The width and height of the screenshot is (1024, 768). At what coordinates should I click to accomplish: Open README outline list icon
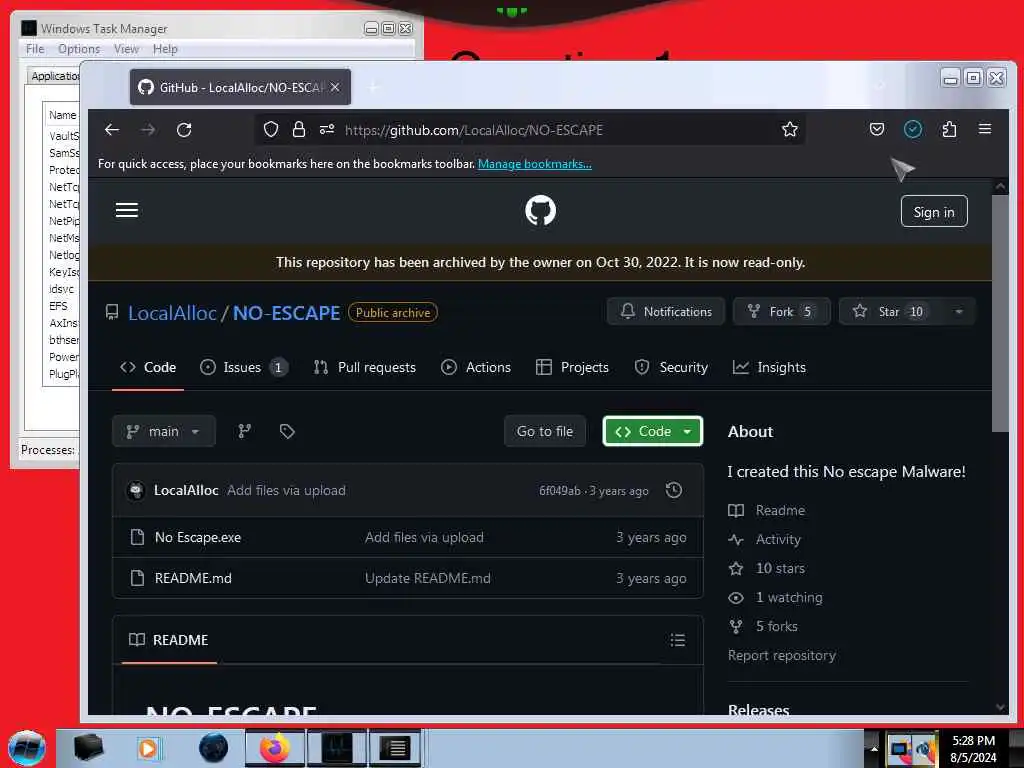point(677,640)
